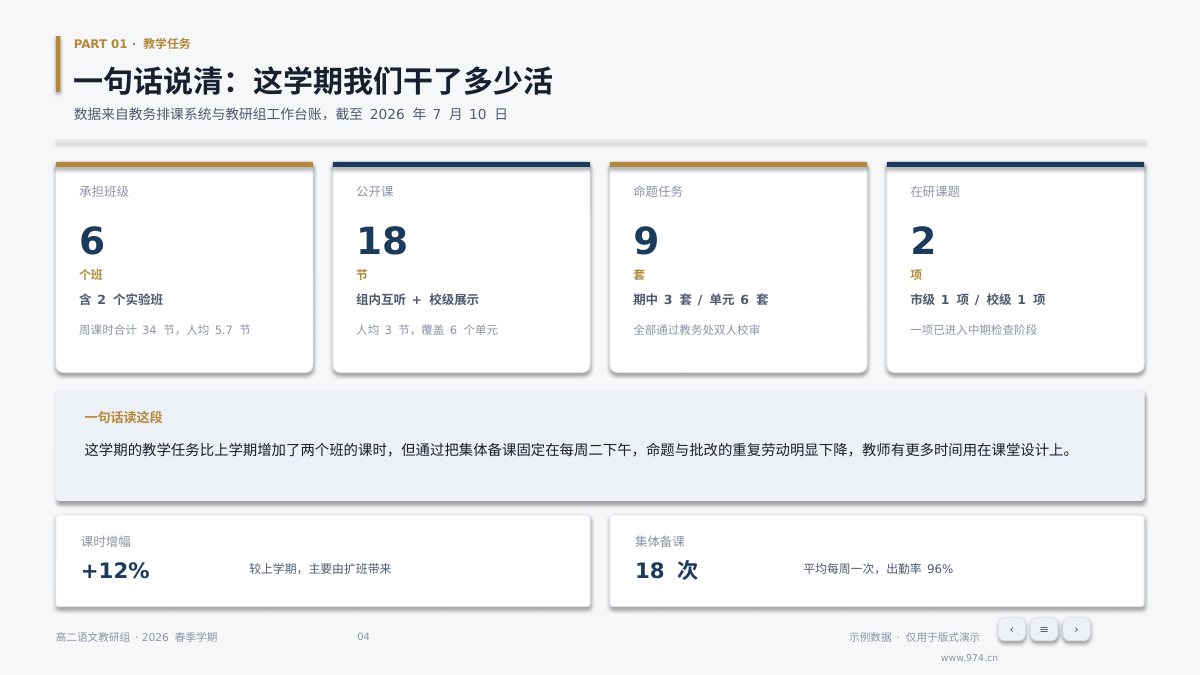Click the '集体备课' label
This screenshot has width=1200, height=675.
[660, 541]
